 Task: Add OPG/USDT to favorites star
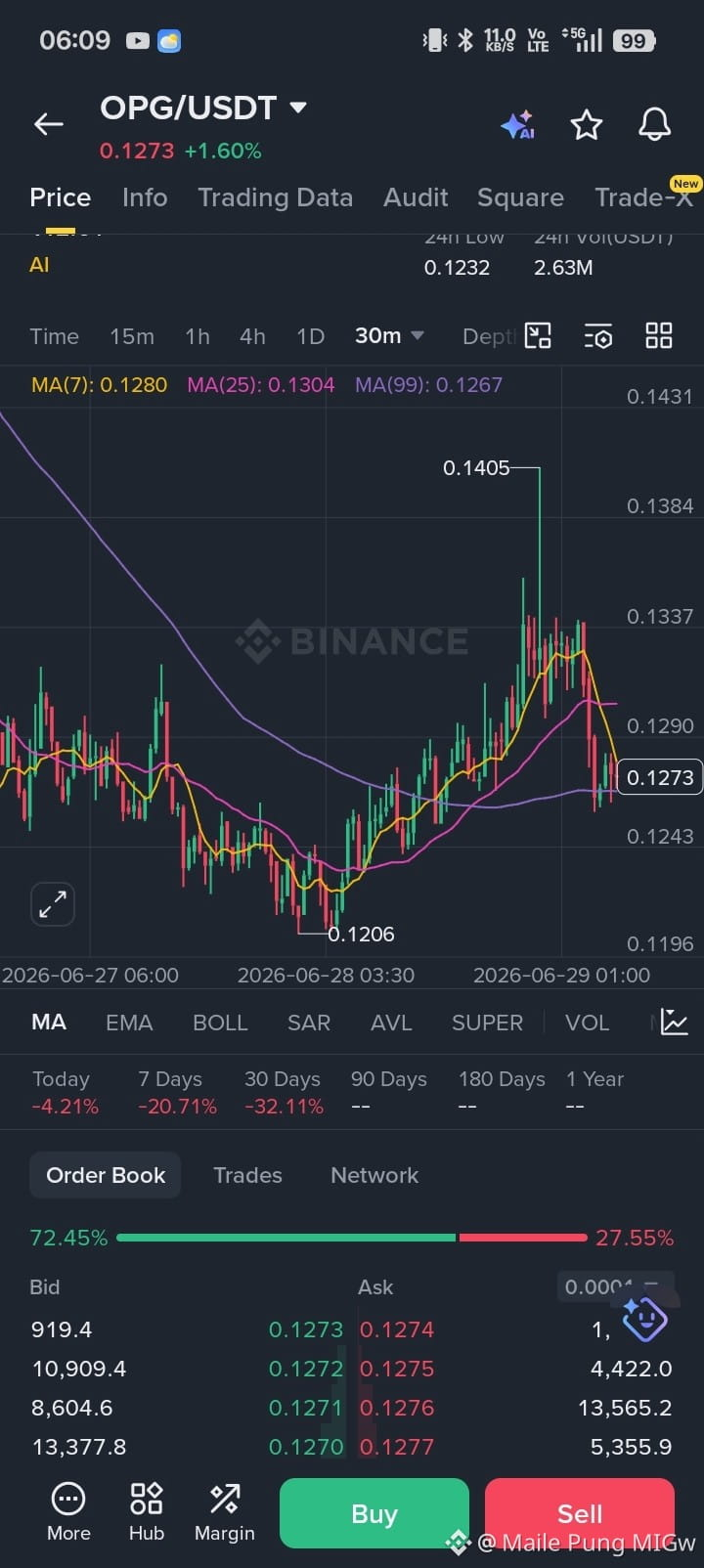[x=587, y=124]
